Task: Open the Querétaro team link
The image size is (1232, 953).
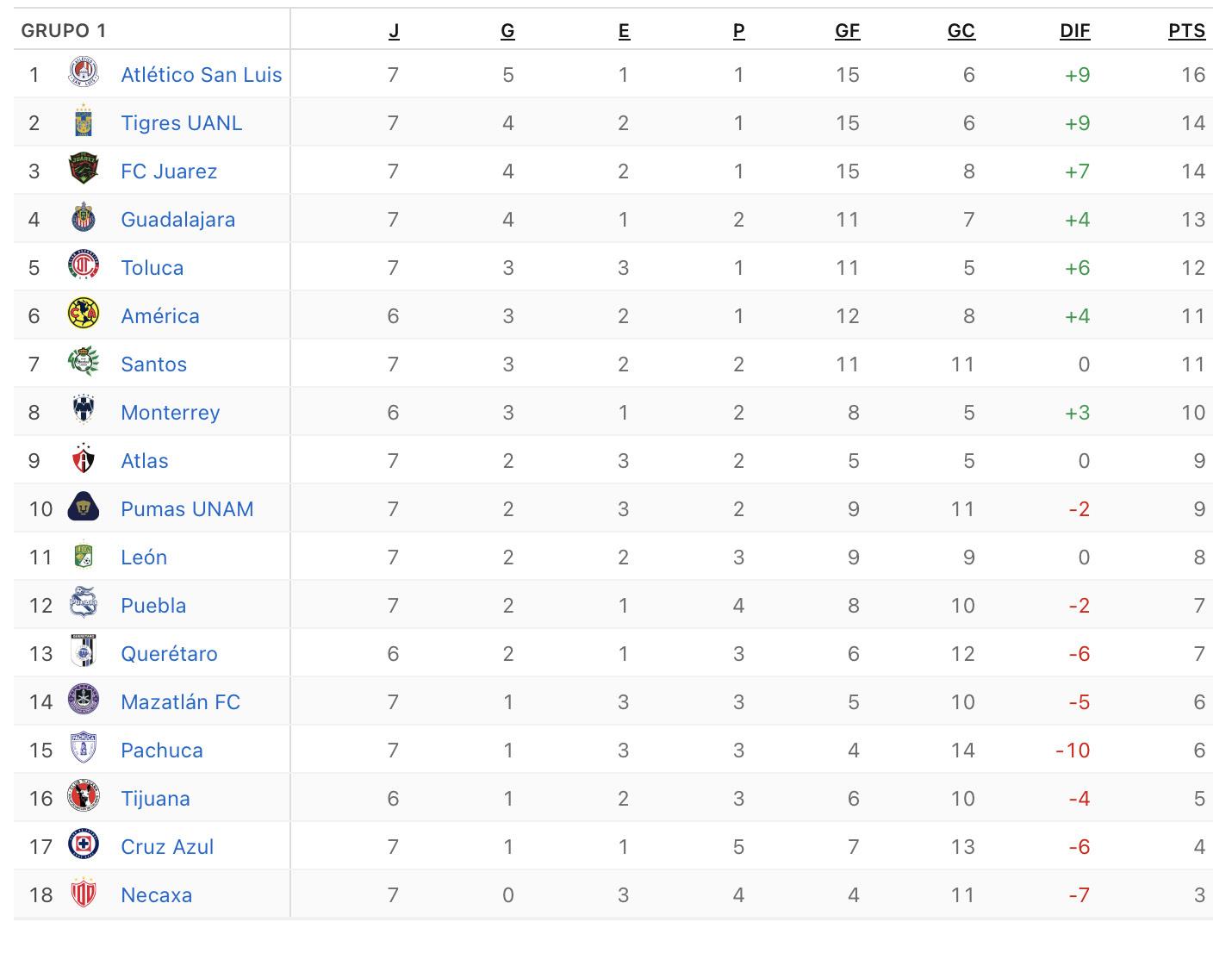Action: click(169, 654)
